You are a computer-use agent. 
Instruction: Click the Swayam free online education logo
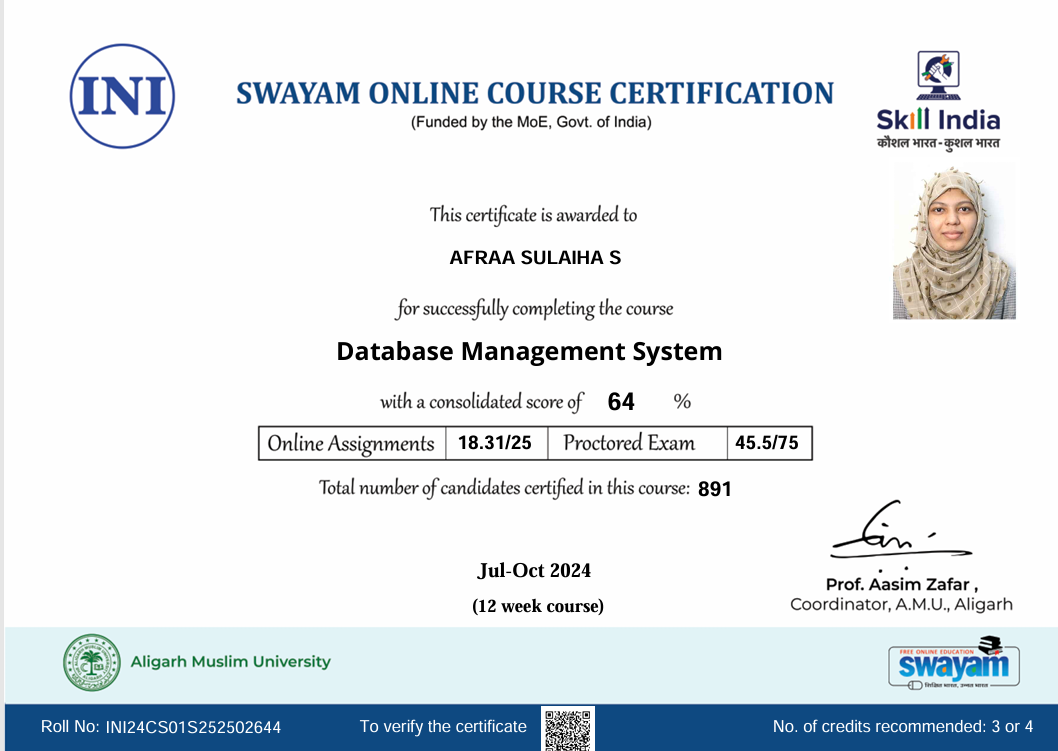953,664
